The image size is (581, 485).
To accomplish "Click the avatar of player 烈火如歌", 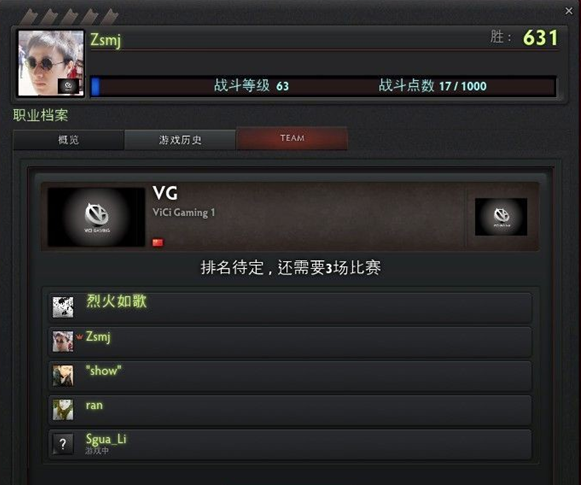I will (x=63, y=307).
